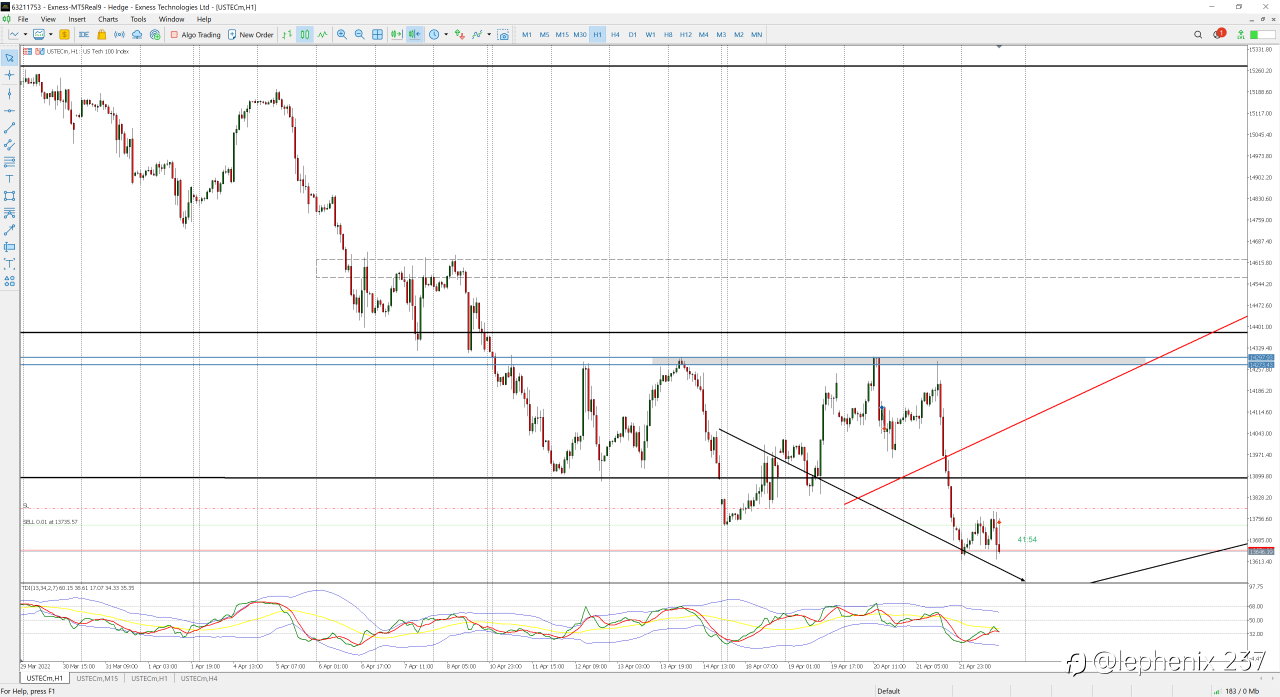The height and width of the screenshot is (697, 1280).
Task: Expand the indicators list dropdown
Action: pos(489,34)
